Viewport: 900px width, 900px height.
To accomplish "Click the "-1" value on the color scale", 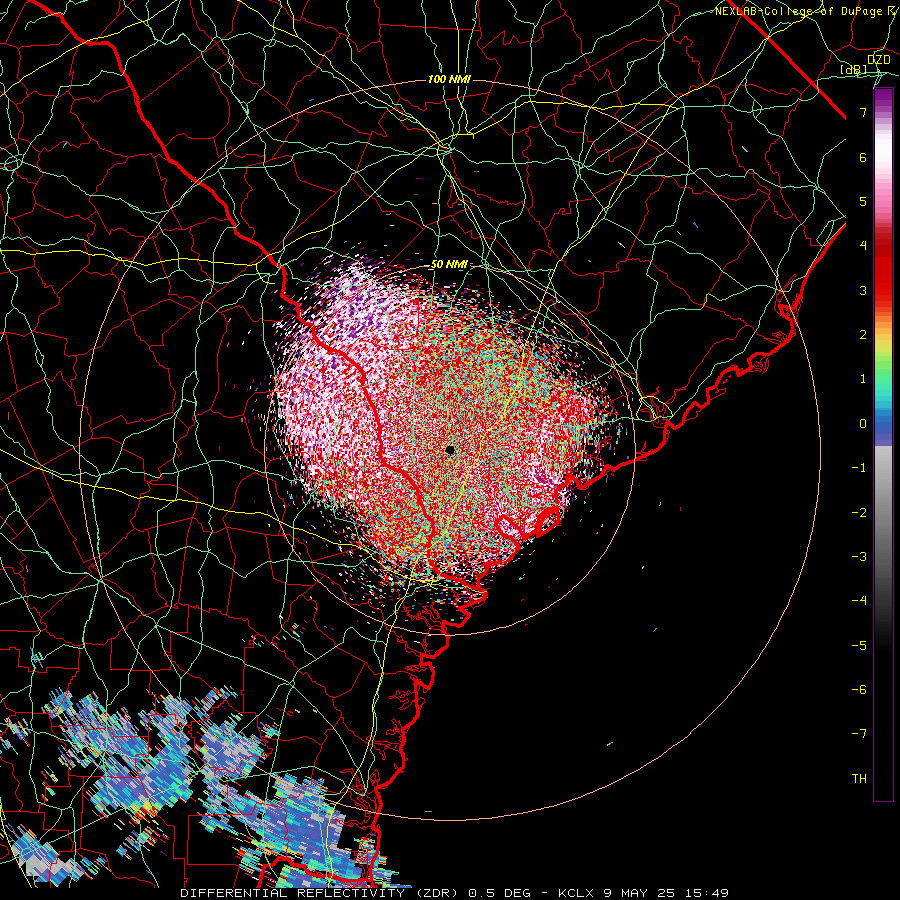I will point(859,468).
